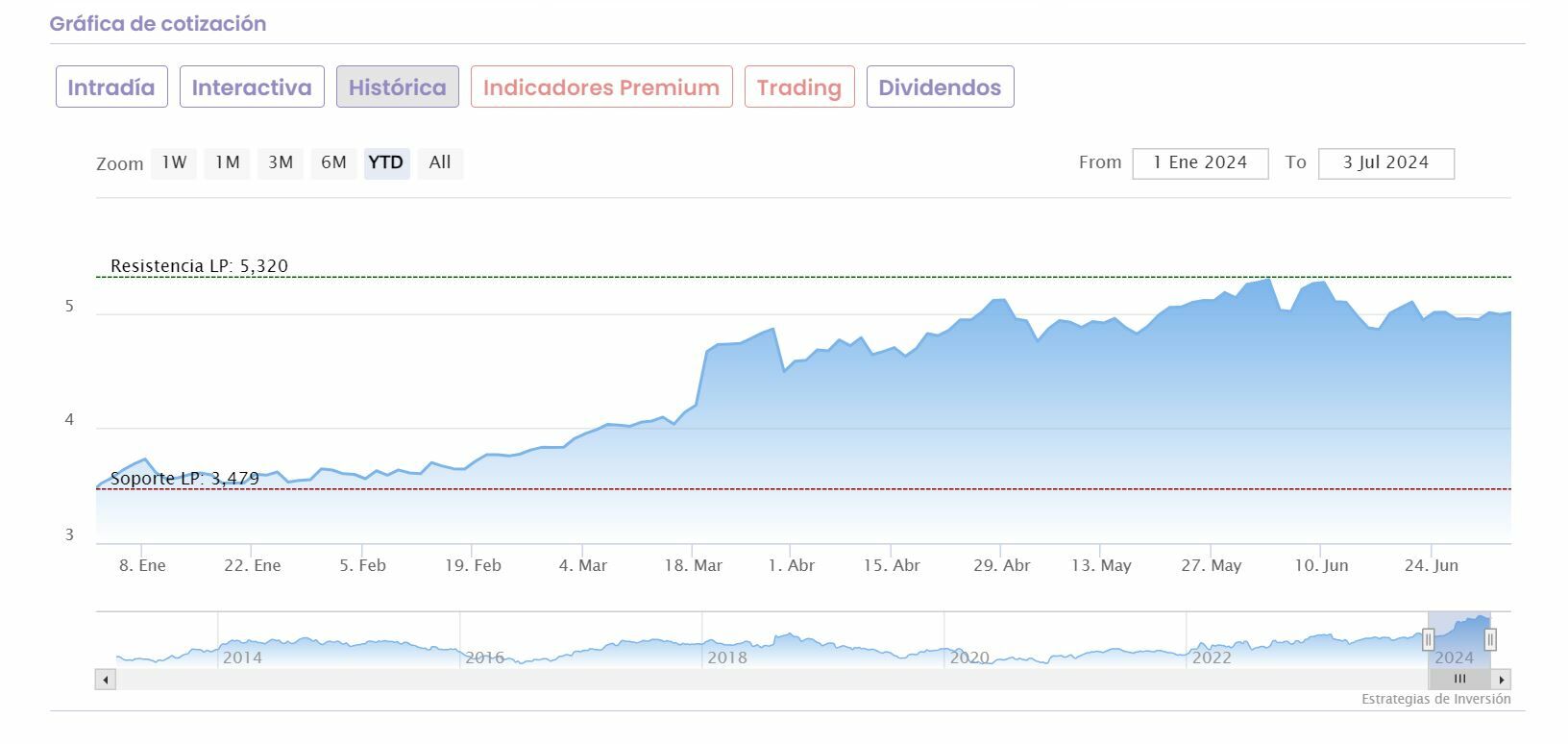Screen dimensions: 1568x744
Task: Select the 1W zoom range
Action: (174, 162)
